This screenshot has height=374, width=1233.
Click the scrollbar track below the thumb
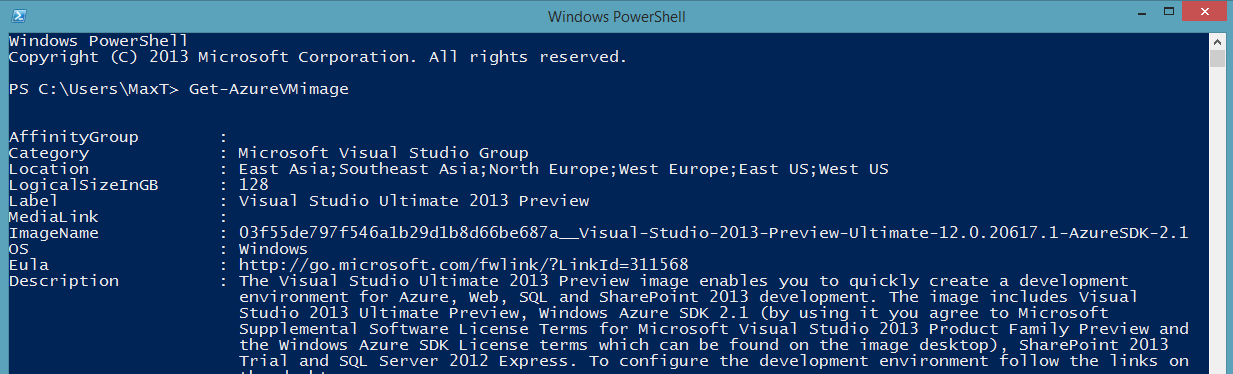[1217, 220]
